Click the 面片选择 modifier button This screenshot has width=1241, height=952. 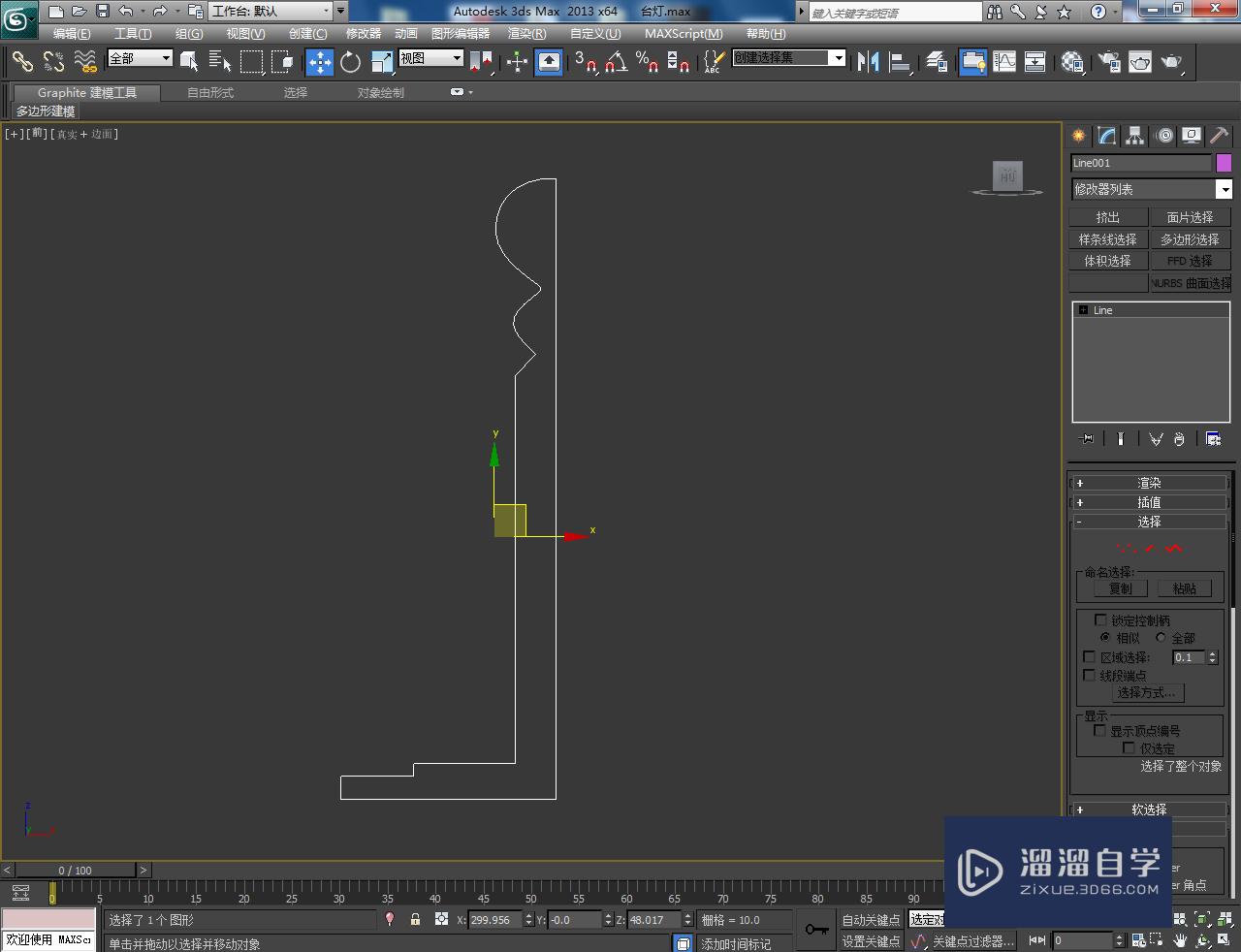point(1190,217)
